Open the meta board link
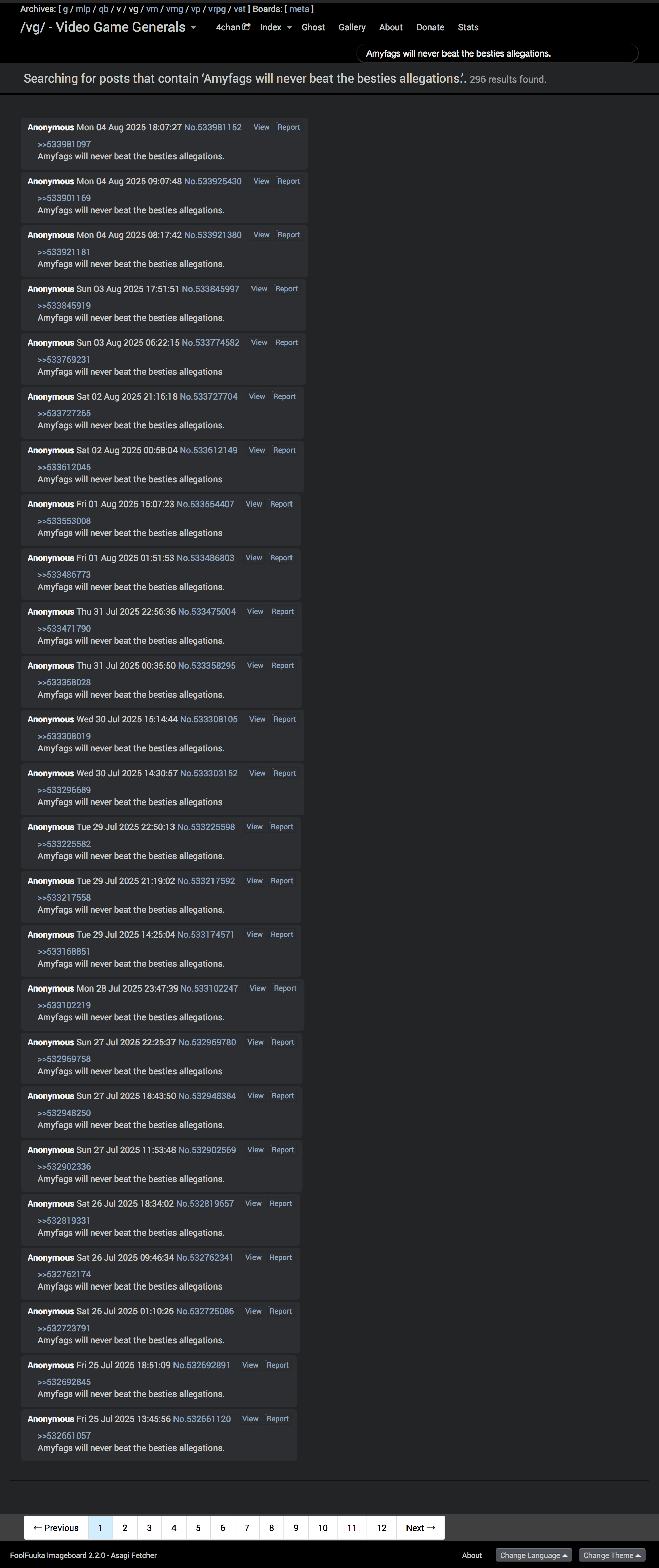659x1568 pixels. click(x=299, y=9)
